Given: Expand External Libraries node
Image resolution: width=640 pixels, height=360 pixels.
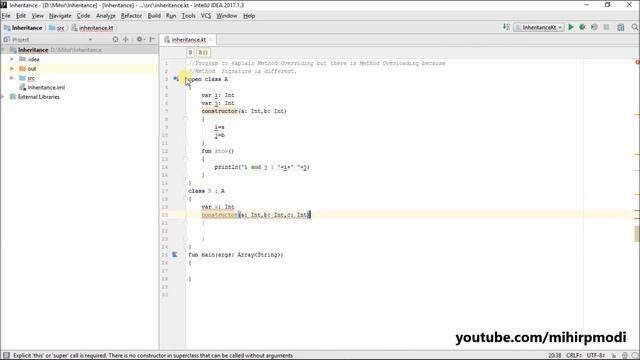Looking at the screenshot, I should [x=3, y=97].
